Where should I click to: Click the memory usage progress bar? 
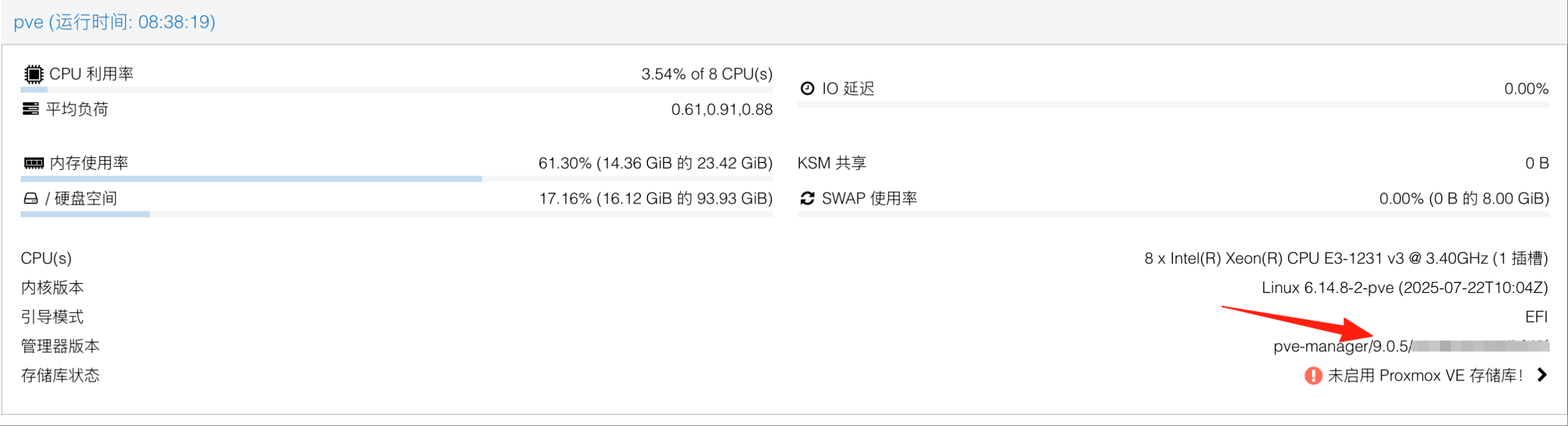(x=396, y=179)
